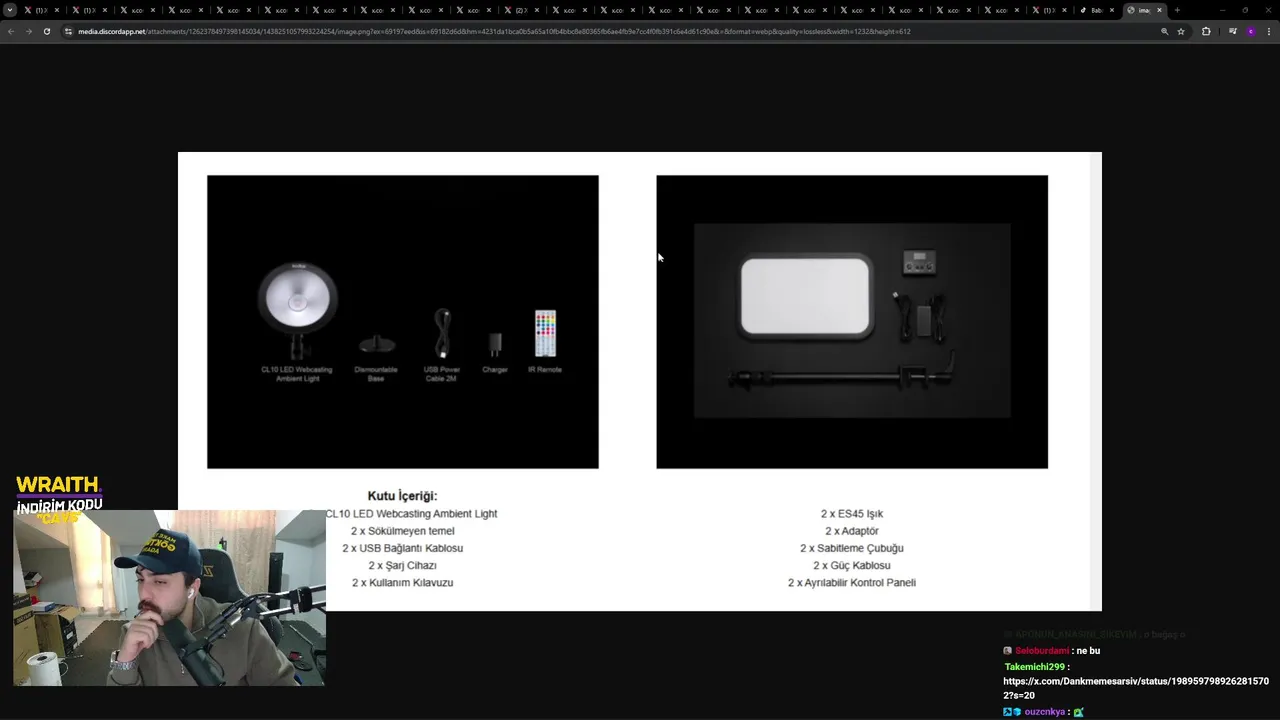This screenshot has height=720, width=1280.
Task: Switch to the Babi browser tab
Action: click(1096, 10)
